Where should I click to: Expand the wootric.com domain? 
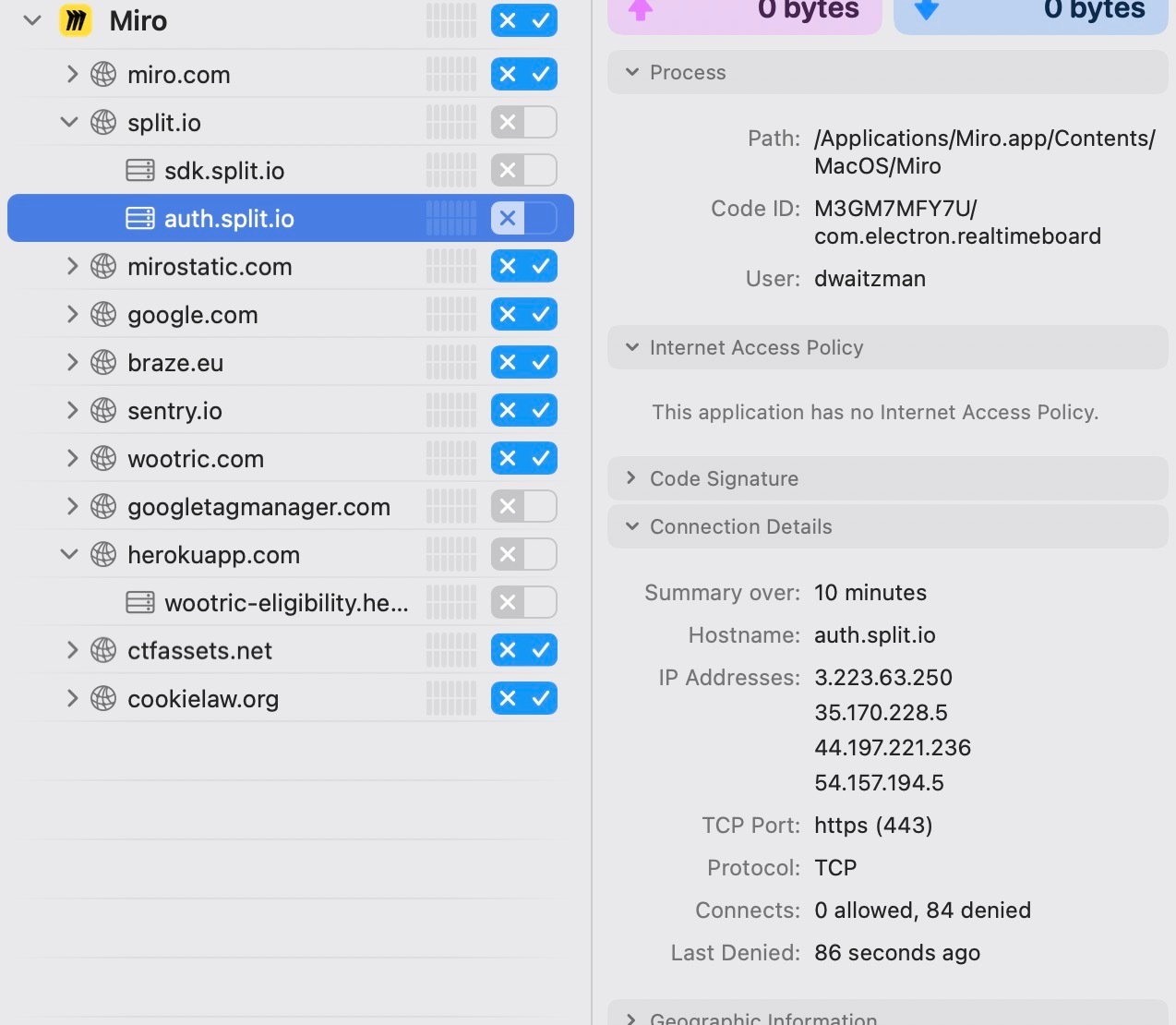(72, 458)
